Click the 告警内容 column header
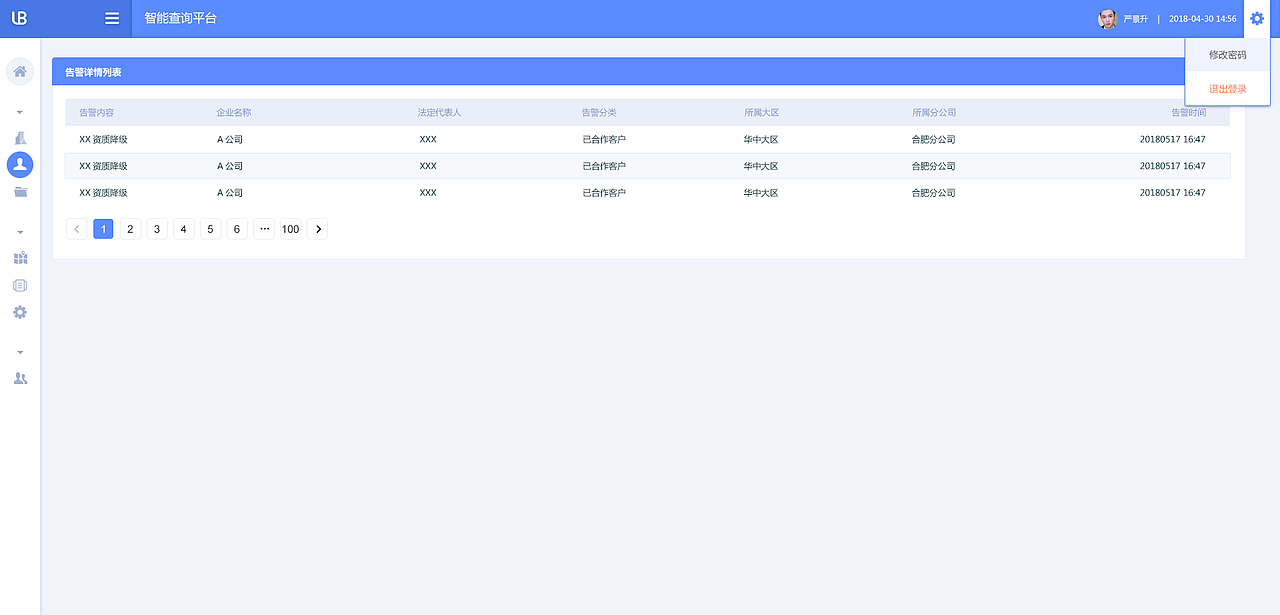 click(x=97, y=113)
